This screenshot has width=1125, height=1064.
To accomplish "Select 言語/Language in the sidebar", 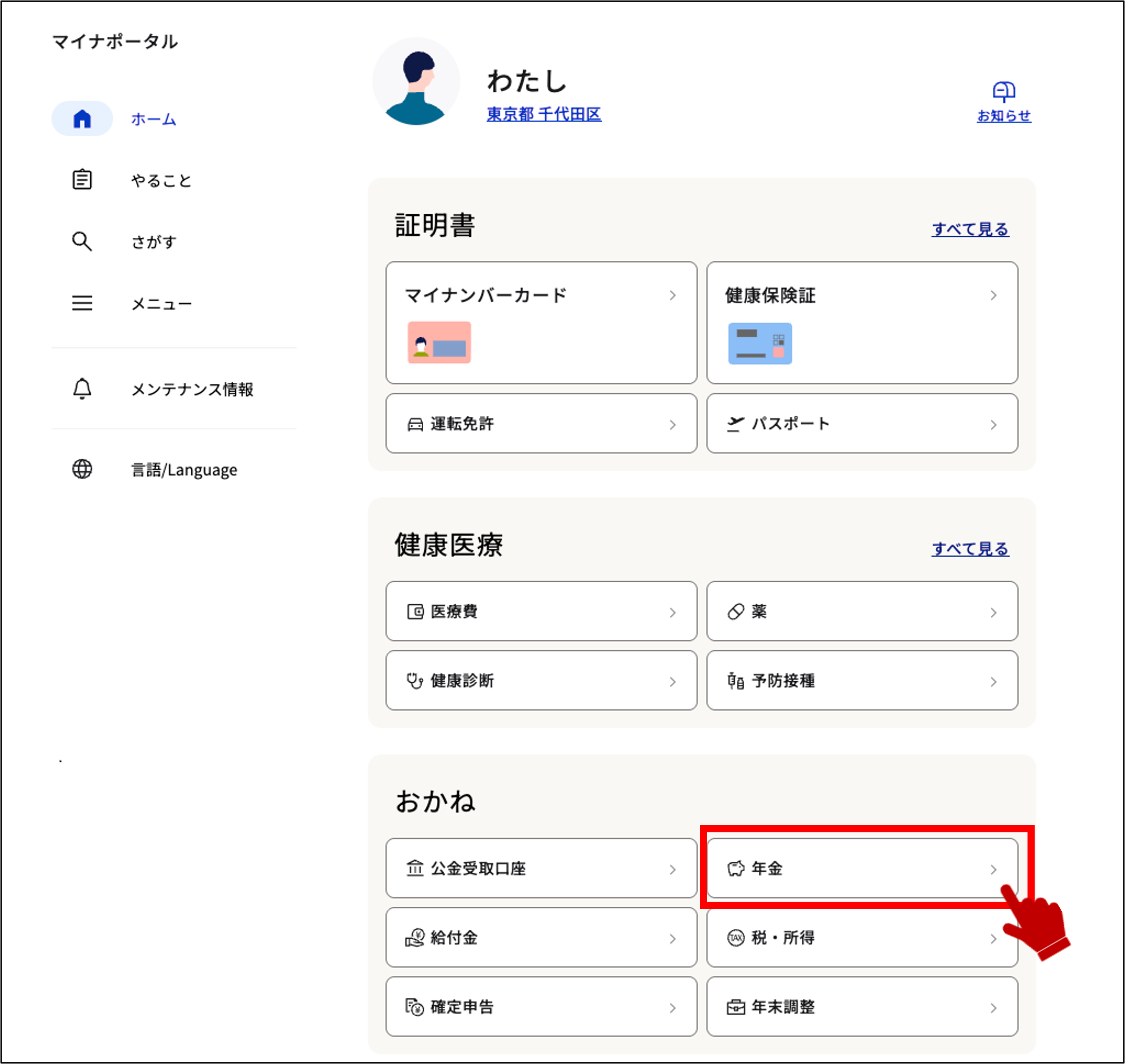I will click(x=184, y=469).
